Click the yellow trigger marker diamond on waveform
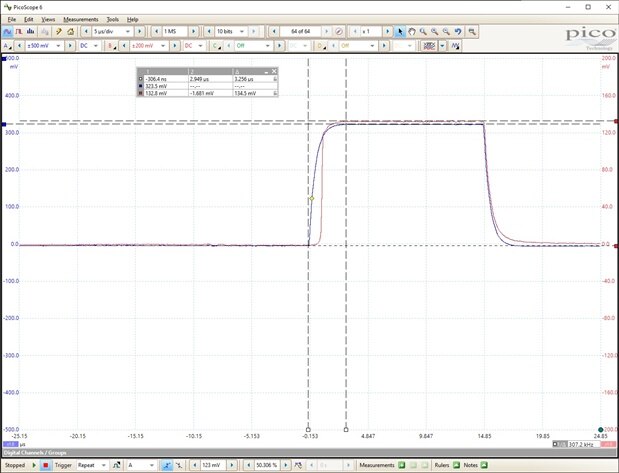 tap(312, 200)
